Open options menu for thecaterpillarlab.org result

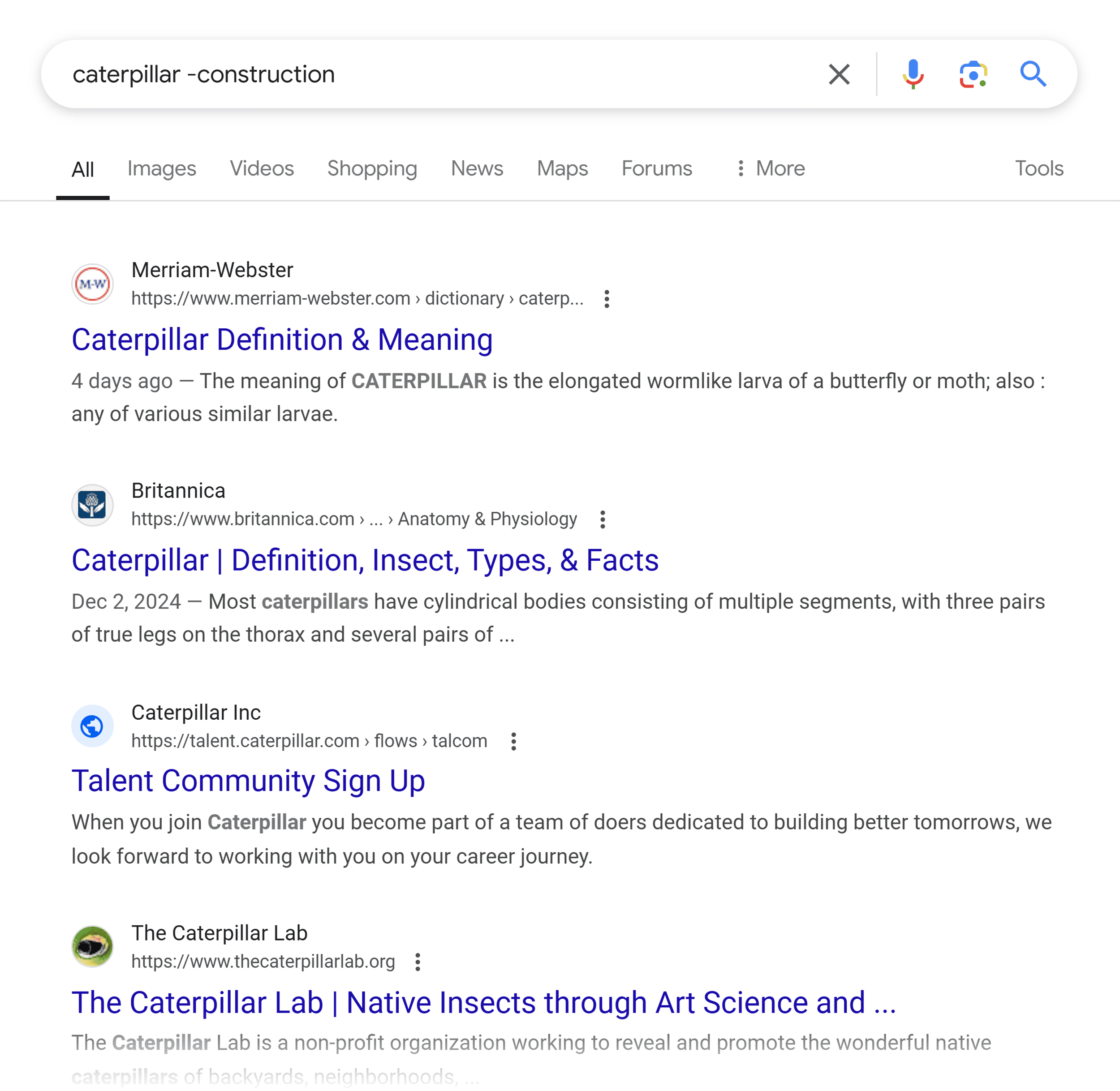click(x=418, y=962)
